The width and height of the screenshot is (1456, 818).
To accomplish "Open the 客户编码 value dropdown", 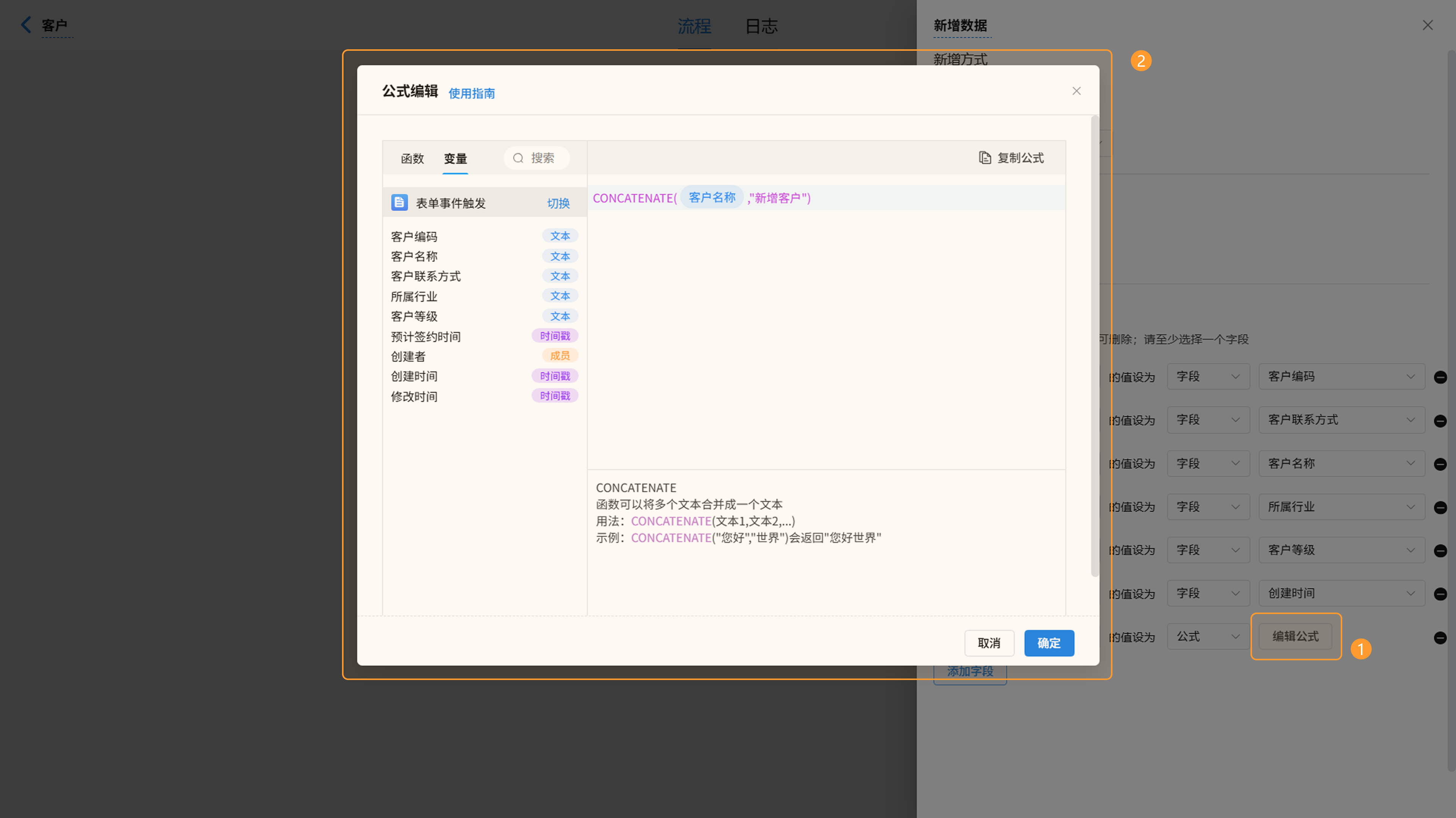I will [x=1341, y=376].
